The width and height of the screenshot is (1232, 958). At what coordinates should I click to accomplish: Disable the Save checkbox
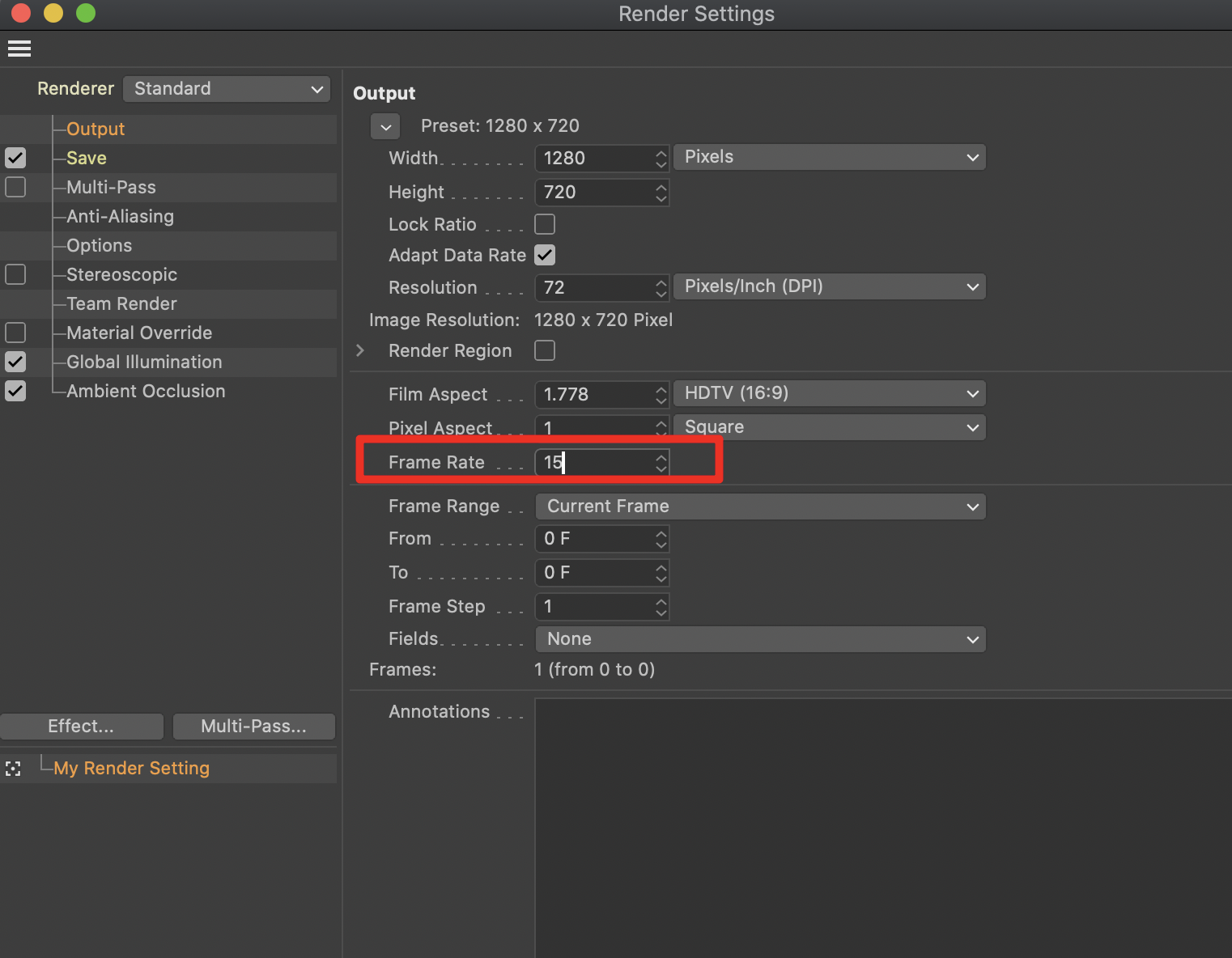tap(15, 158)
